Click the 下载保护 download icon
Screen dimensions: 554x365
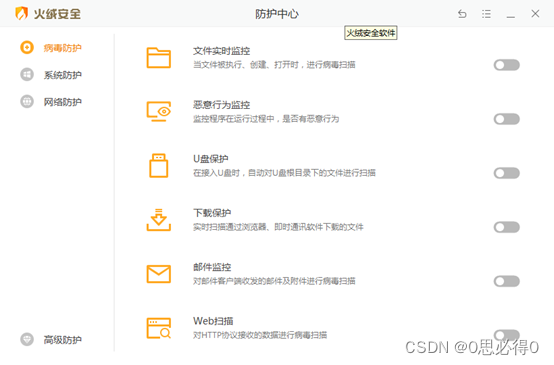pos(159,220)
